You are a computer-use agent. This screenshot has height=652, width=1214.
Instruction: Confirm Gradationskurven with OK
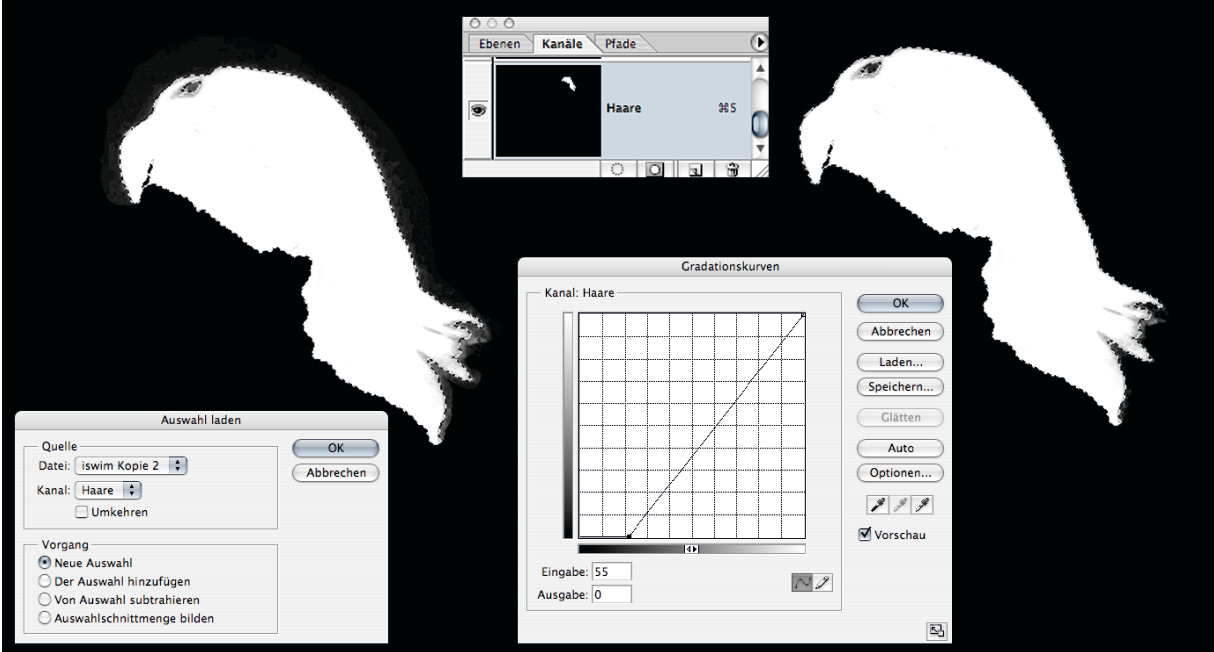point(901,303)
